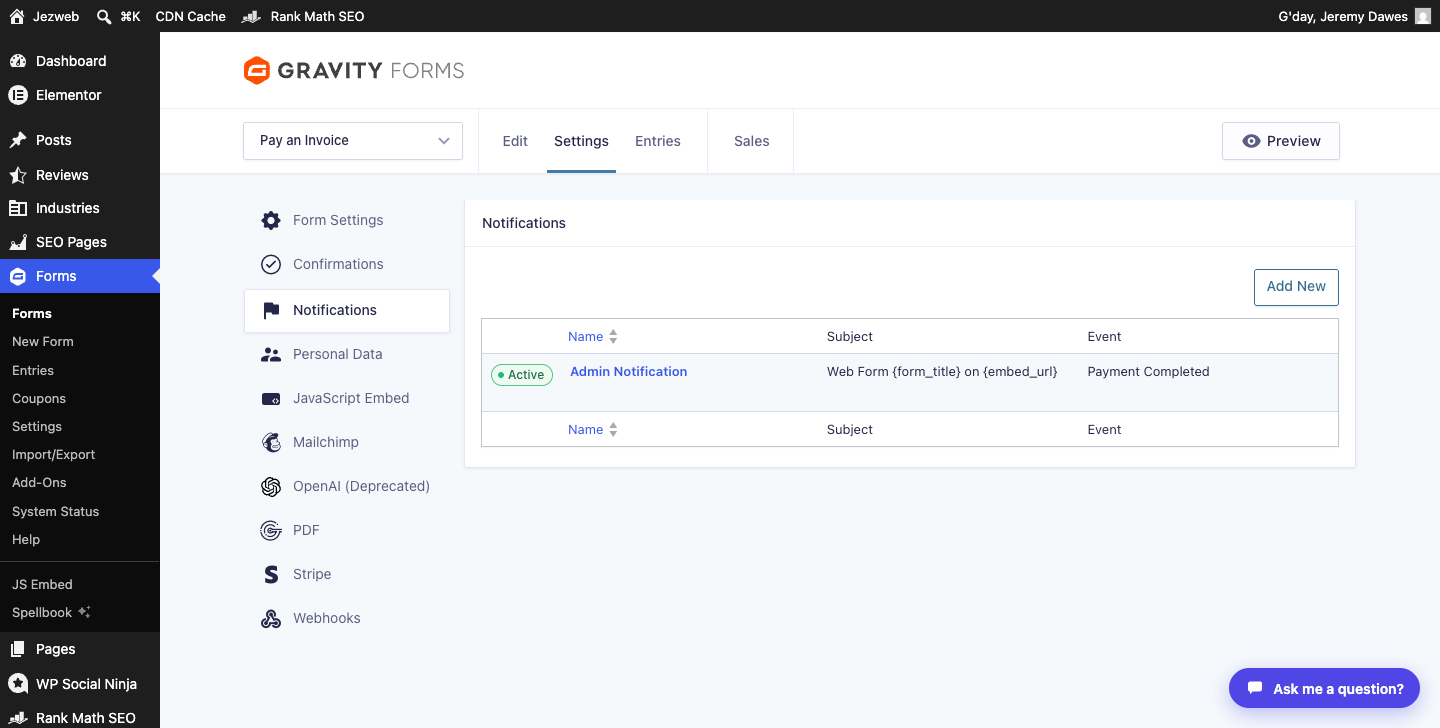This screenshot has height=728, width=1440.
Task: Click the Notifications panel heading
Action: point(524,223)
